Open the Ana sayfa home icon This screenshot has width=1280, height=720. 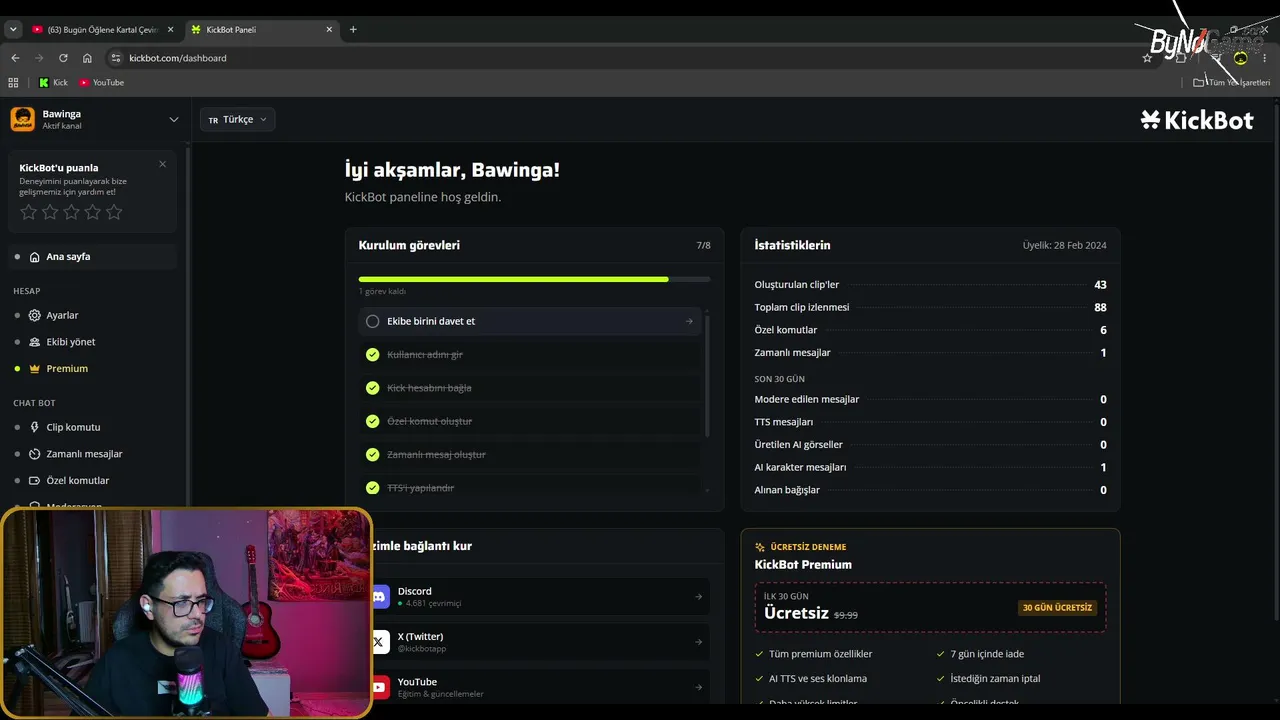(x=35, y=257)
